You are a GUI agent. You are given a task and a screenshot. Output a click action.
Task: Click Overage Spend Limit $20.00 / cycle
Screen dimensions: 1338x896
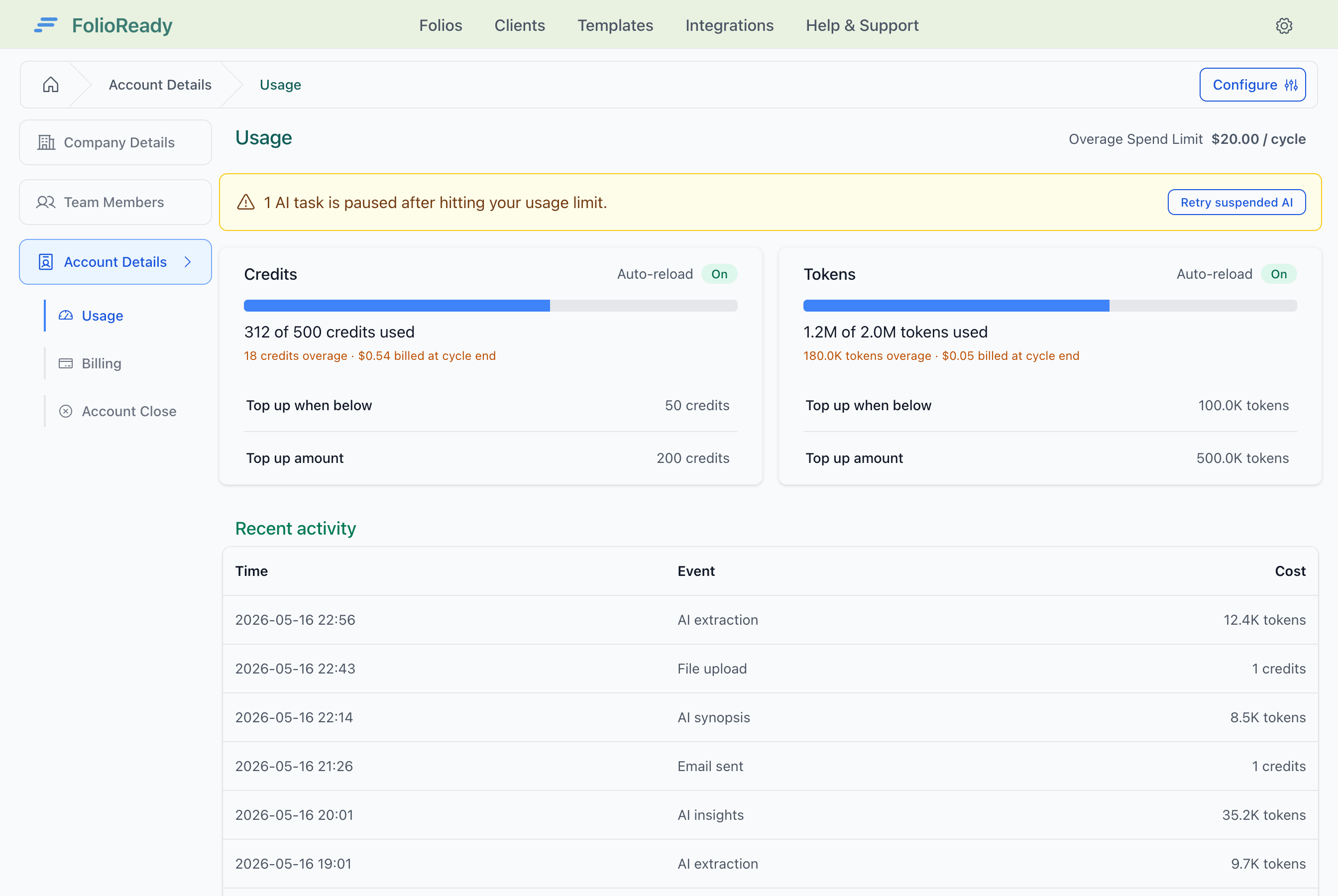pyautogui.click(x=1187, y=139)
